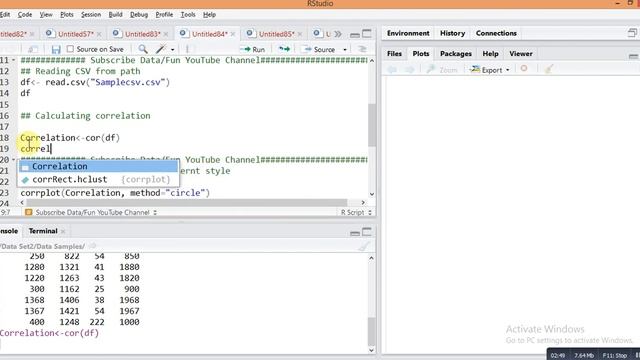Screen dimensions: 640x360
Task: Open section navigator Subscribe Data/Fun YouTube Channel
Action: [x=91, y=212]
